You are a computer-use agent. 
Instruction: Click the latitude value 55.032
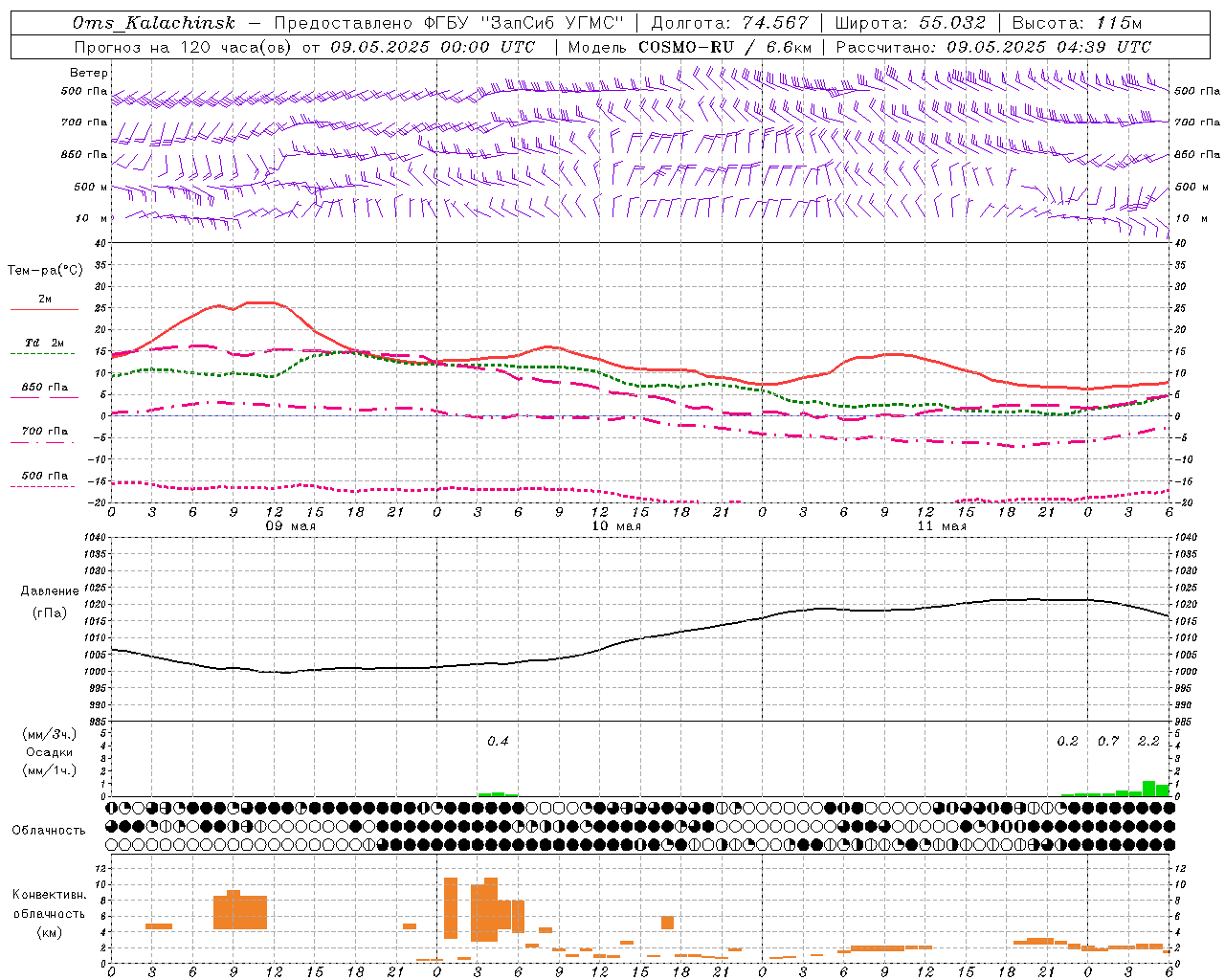click(952, 23)
